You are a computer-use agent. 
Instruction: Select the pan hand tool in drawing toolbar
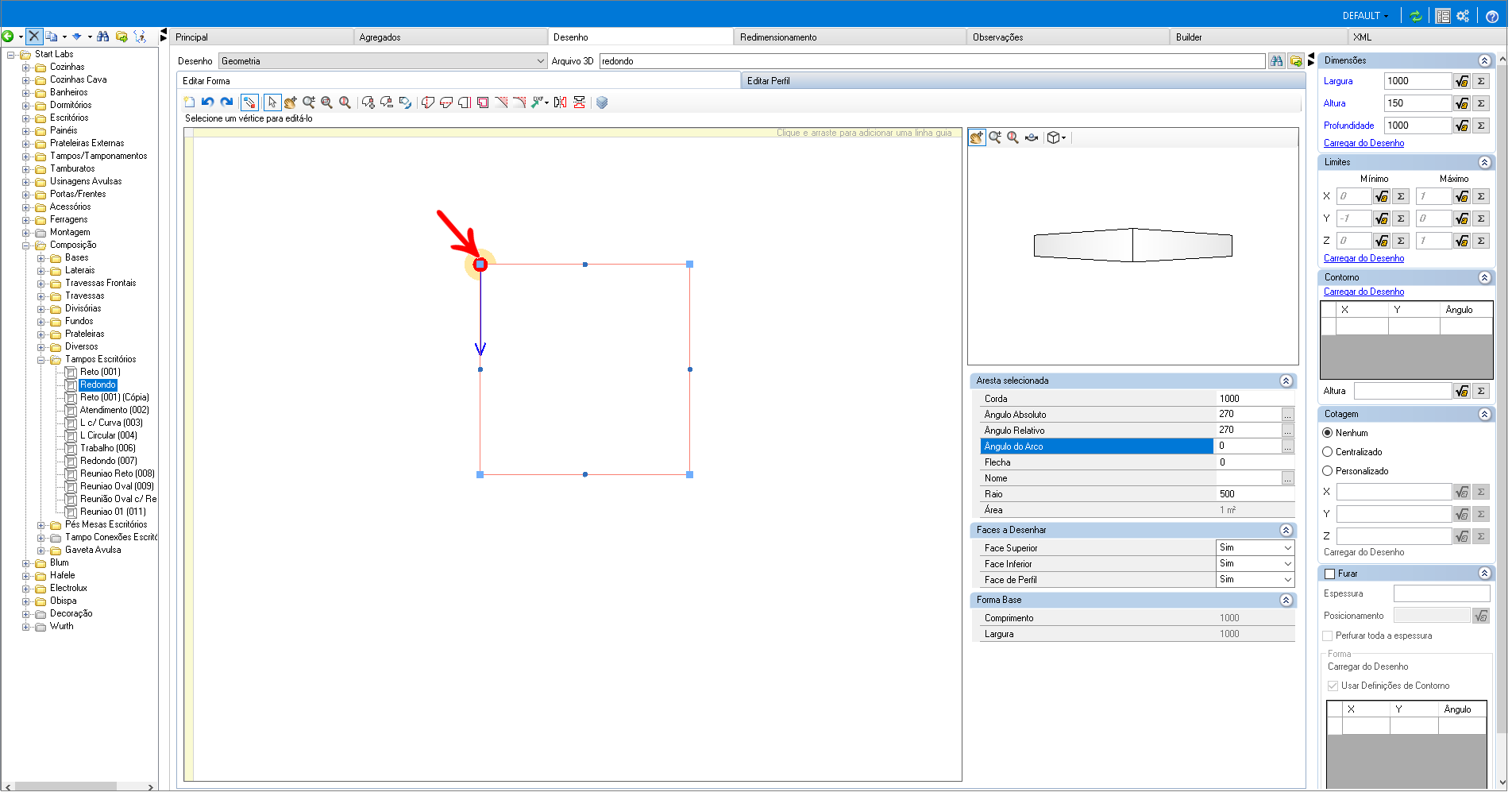tap(291, 102)
